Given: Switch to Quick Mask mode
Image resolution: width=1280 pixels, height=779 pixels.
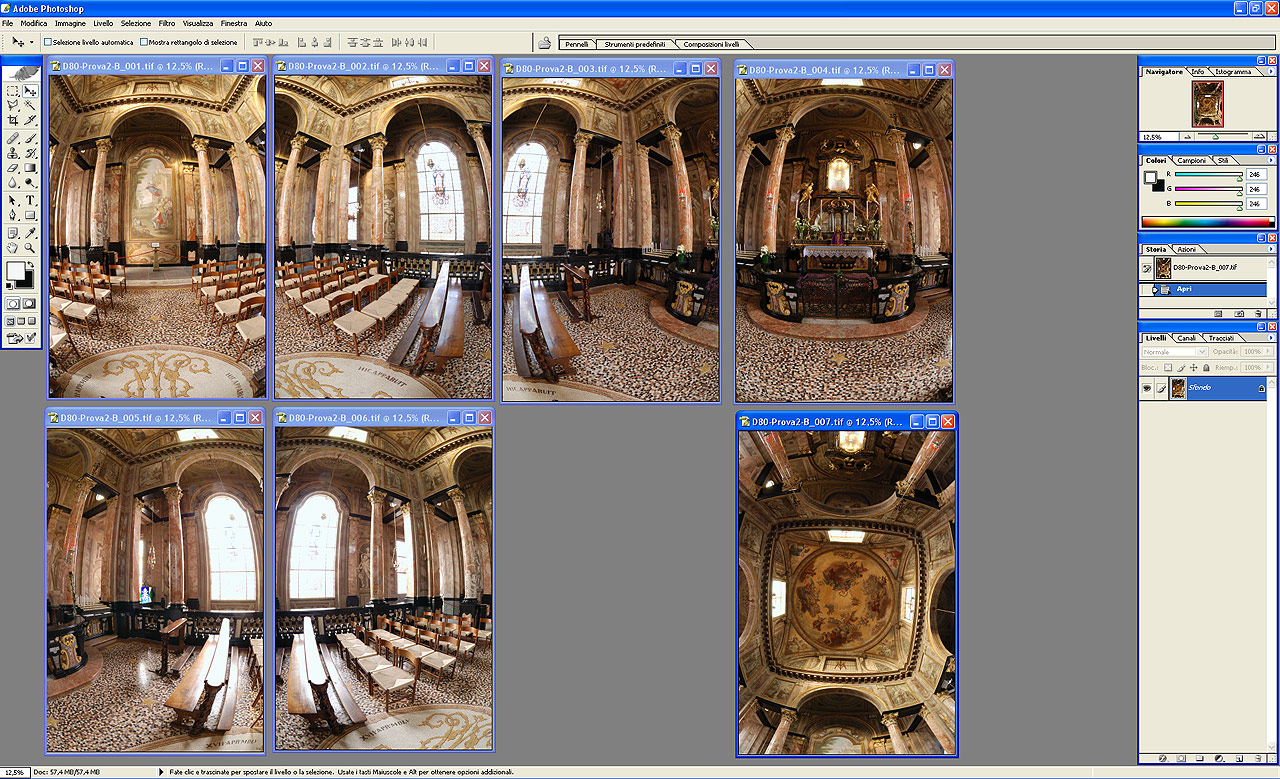Looking at the screenshot, I should pos(29,304).
